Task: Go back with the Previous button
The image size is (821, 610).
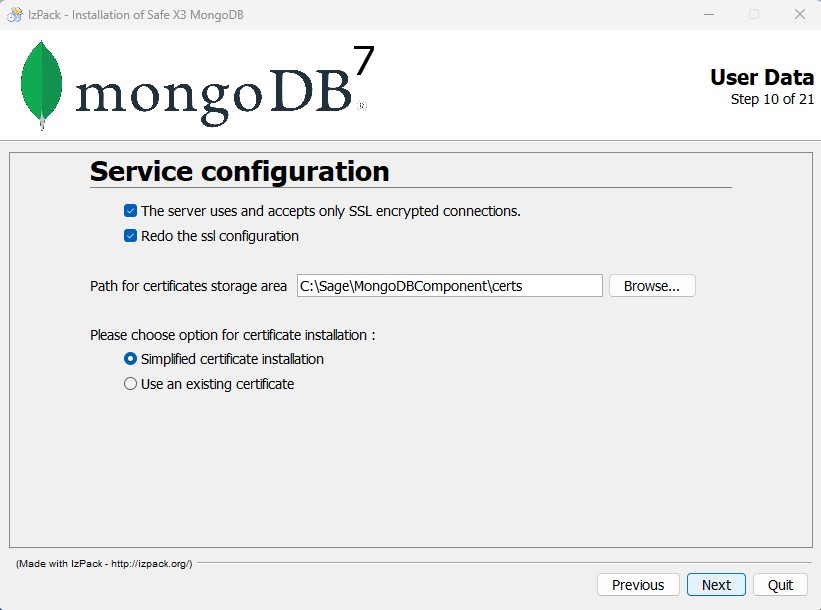Action: (637, 585)
